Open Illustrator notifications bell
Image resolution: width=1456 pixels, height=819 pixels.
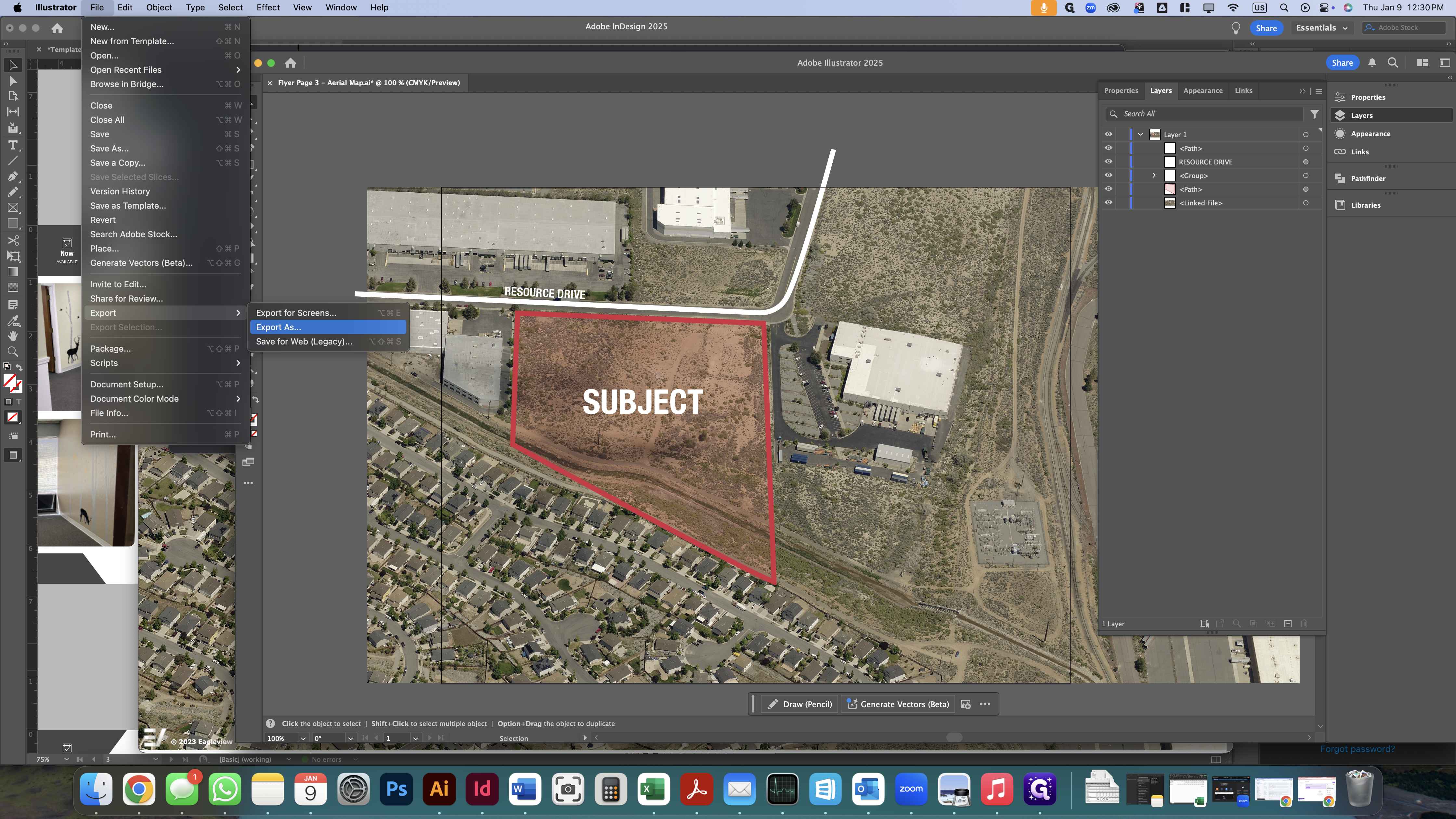click(x=1372, y=63)
